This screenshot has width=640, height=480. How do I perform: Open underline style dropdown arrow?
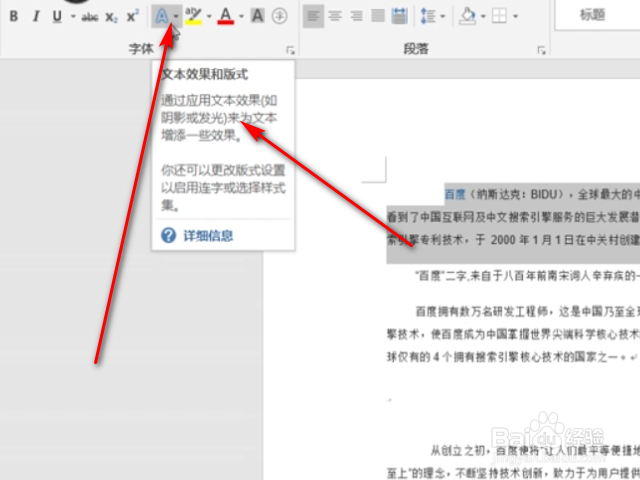tap(73, 16)
